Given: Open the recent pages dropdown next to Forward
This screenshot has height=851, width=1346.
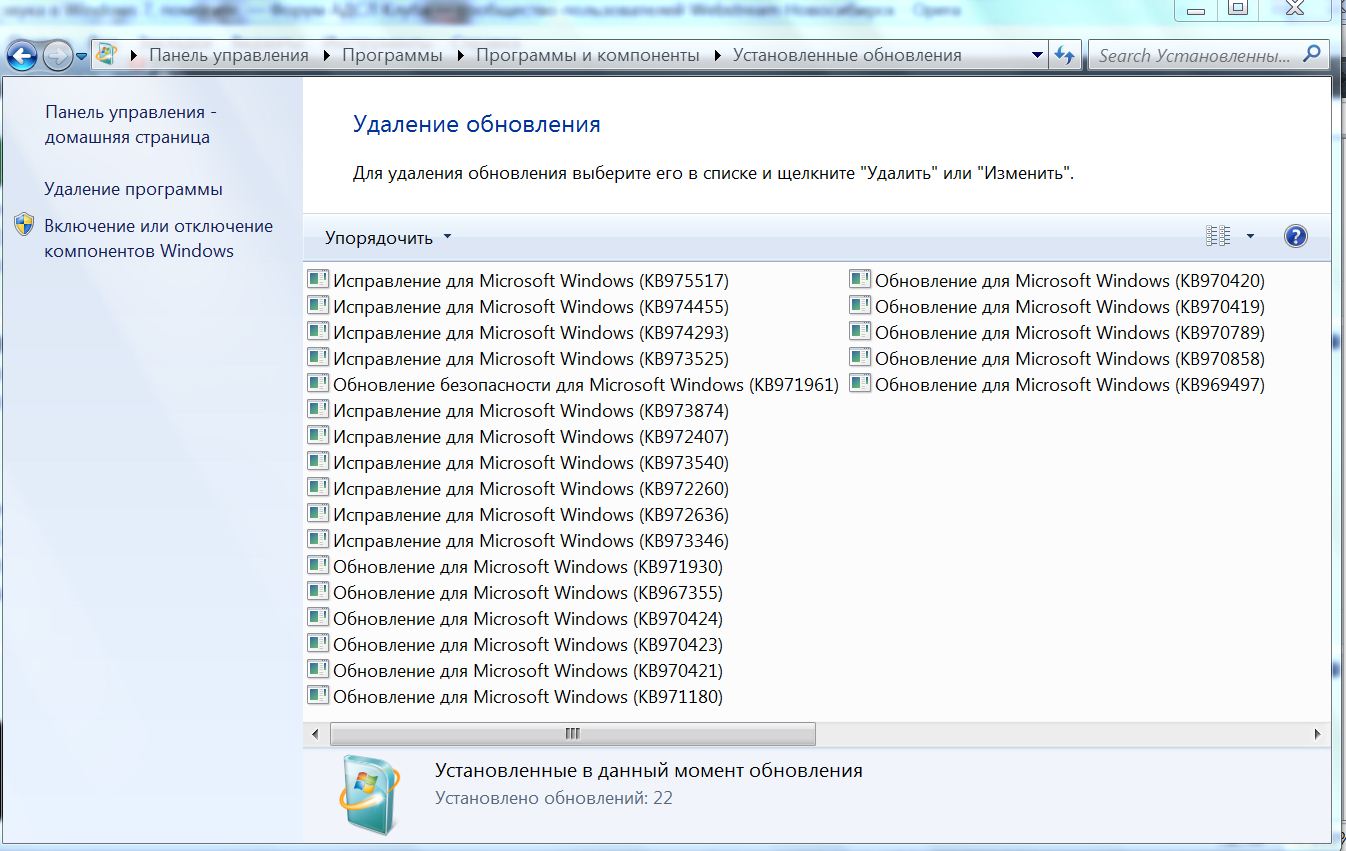Looking at the screenshot, I should [82, 56].
